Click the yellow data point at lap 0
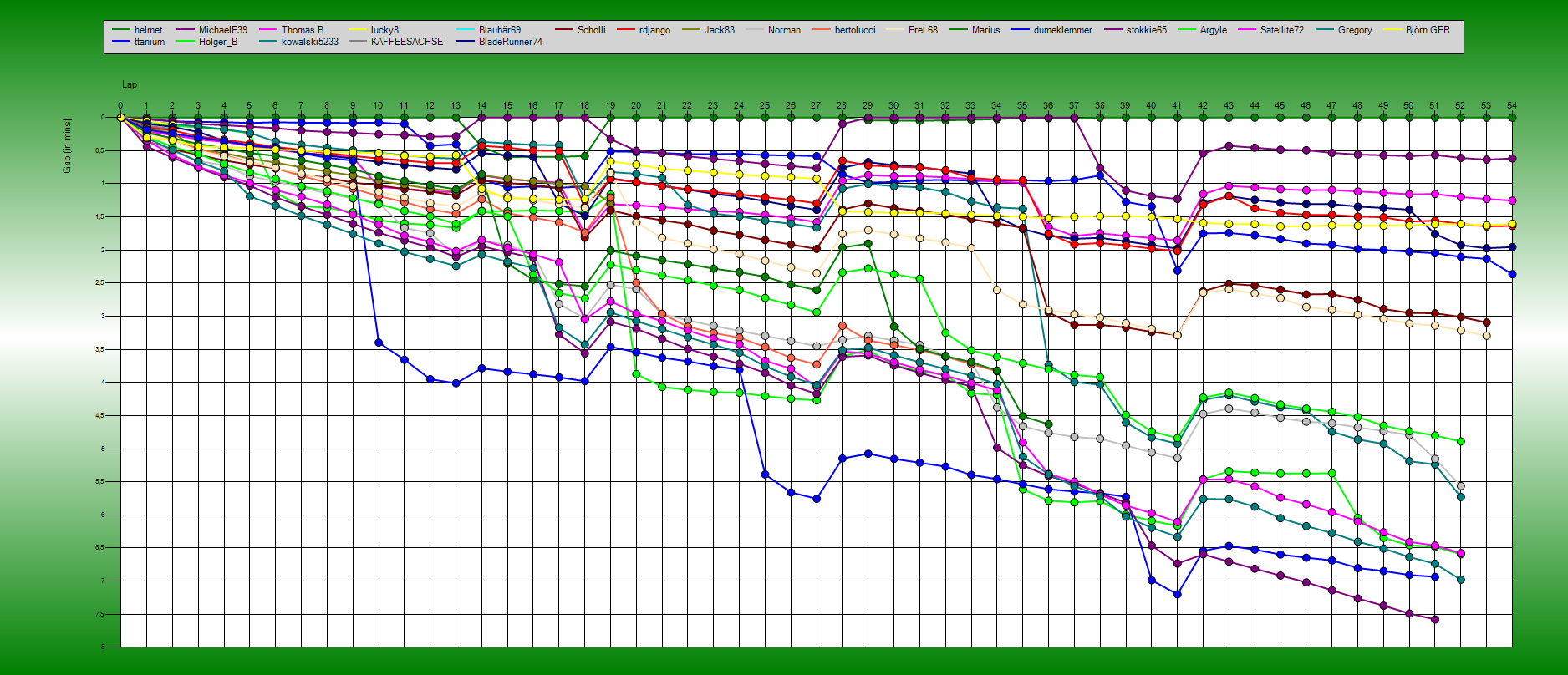Viewport: 1568px width, 675px height. coord(121,118)
